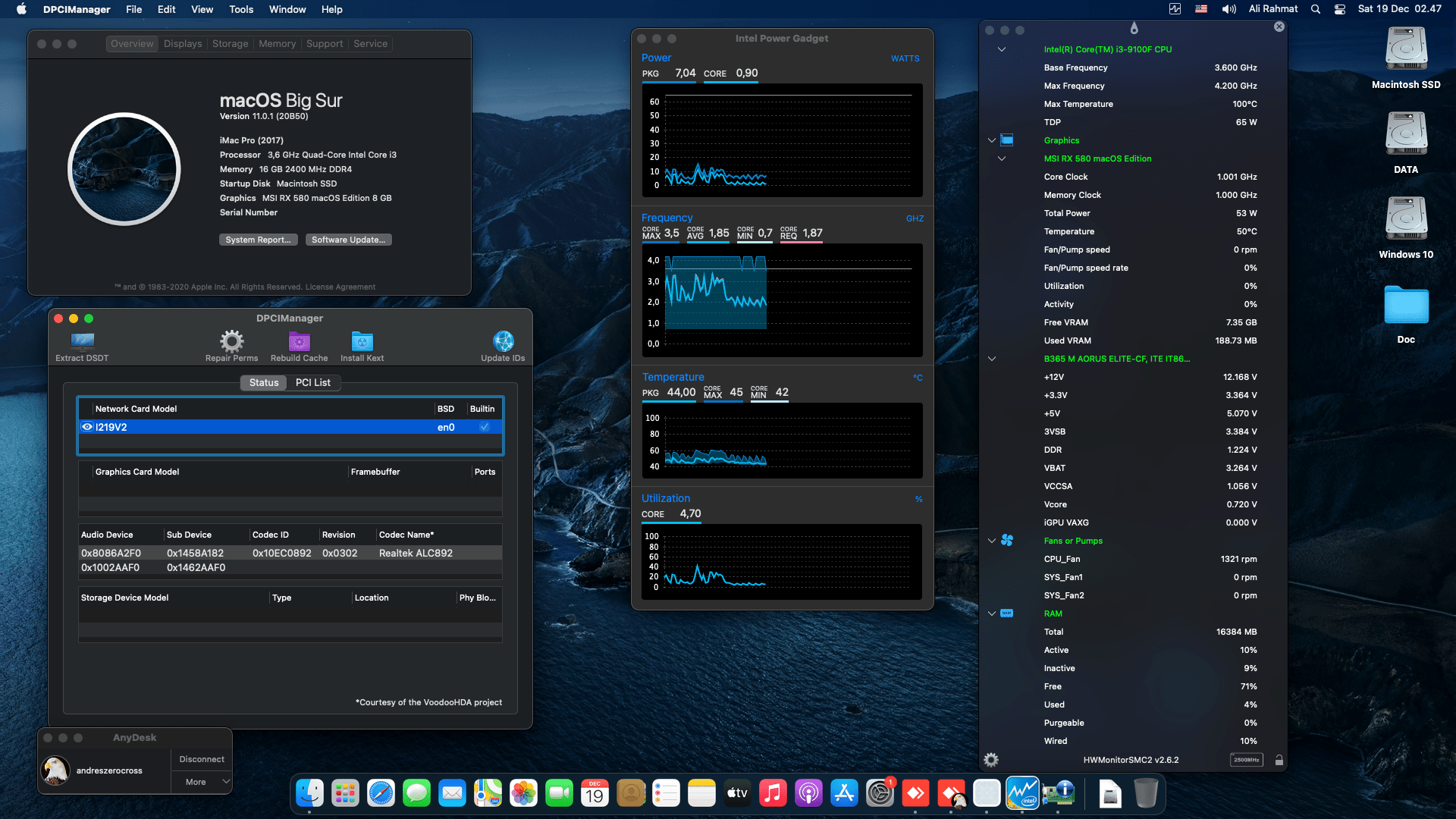Open HWMonitorSMC2 settings gear
This screenshot has height=819, width=1456.
pyautogui.click(x=990, y=760)
